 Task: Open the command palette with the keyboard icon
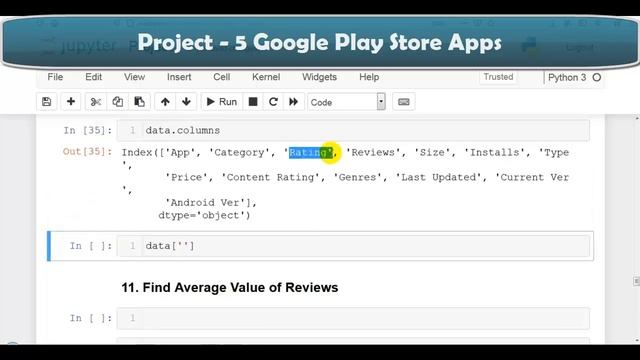pos(404,102)
